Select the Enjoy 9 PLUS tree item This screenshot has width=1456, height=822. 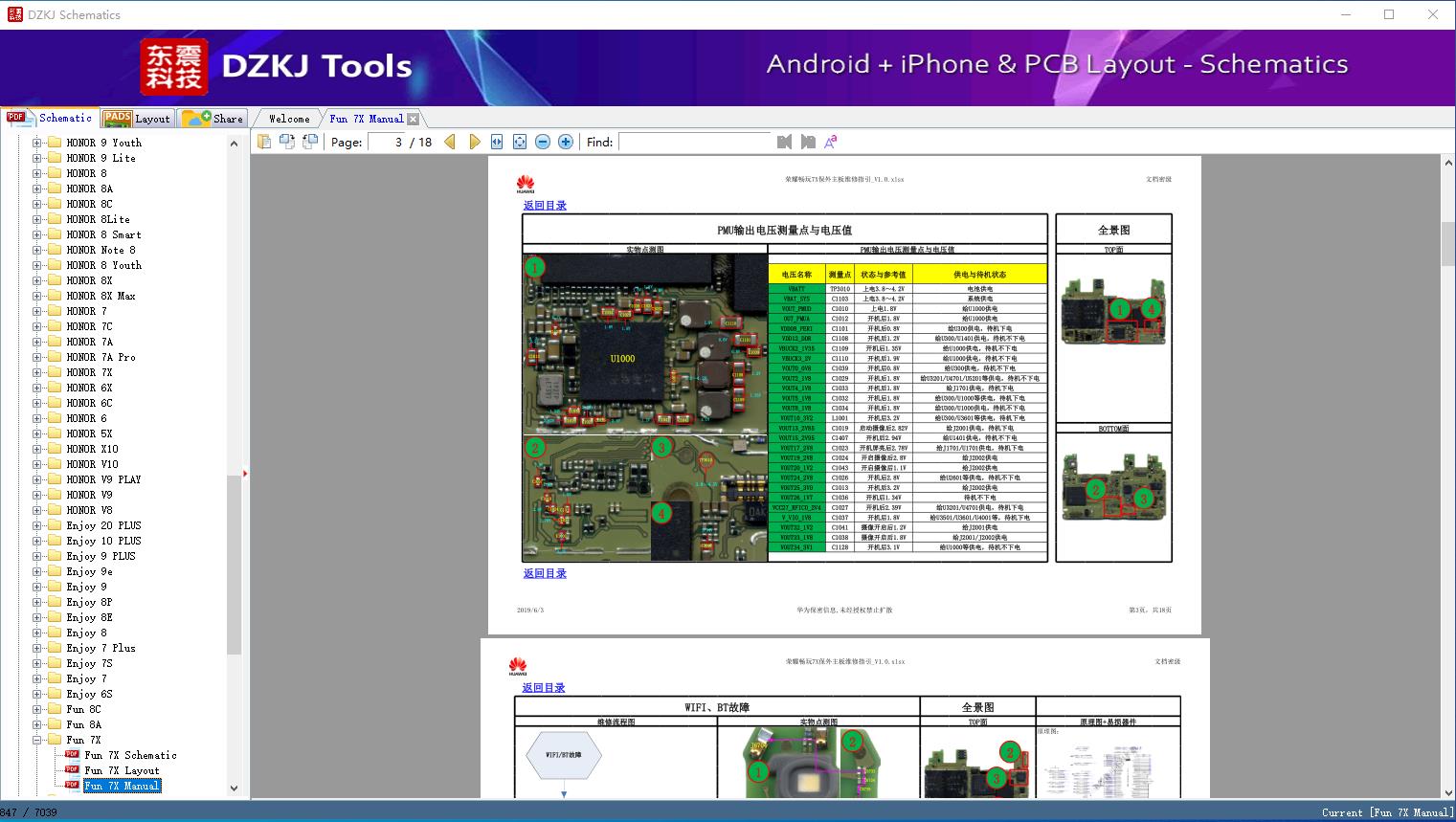[x=101, y=556]
